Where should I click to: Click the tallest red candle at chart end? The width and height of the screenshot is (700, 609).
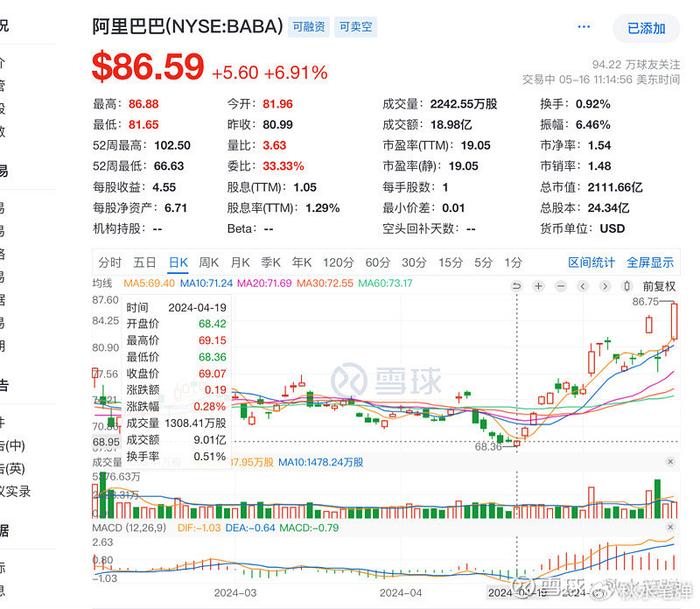click(x=674, y=321)
